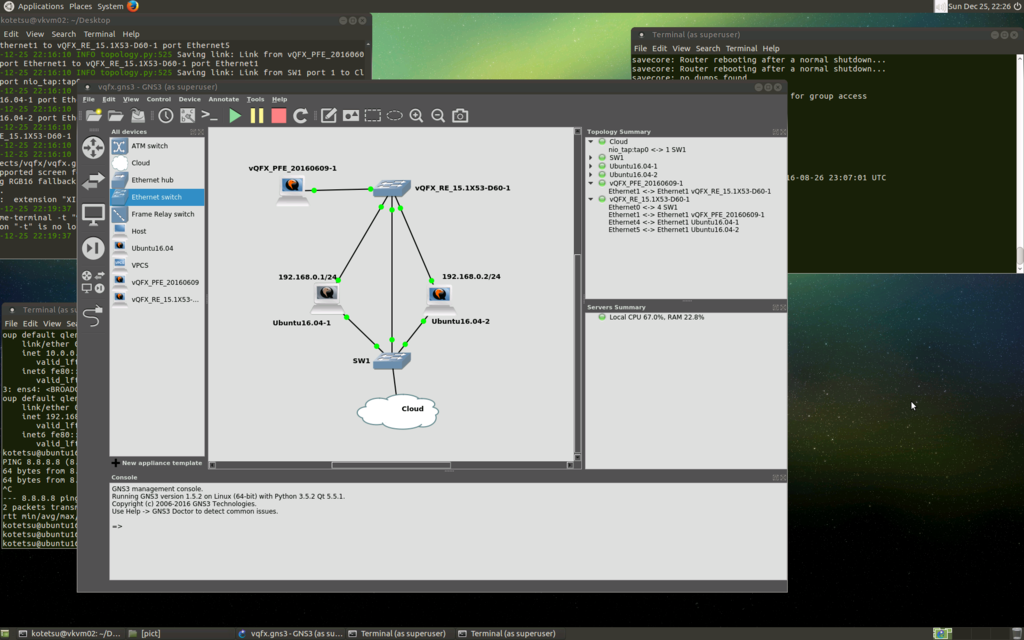
Task: Open Search menu in right Terminal window
Action: (x=708, y=48)
